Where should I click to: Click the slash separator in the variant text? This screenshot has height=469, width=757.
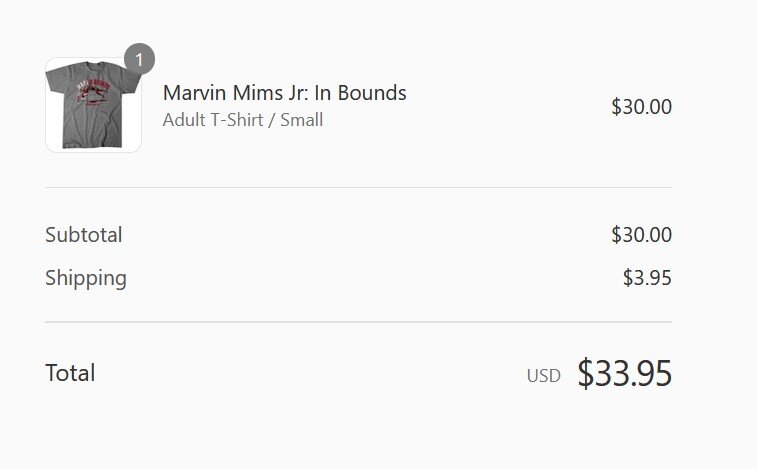pos(271,120)
